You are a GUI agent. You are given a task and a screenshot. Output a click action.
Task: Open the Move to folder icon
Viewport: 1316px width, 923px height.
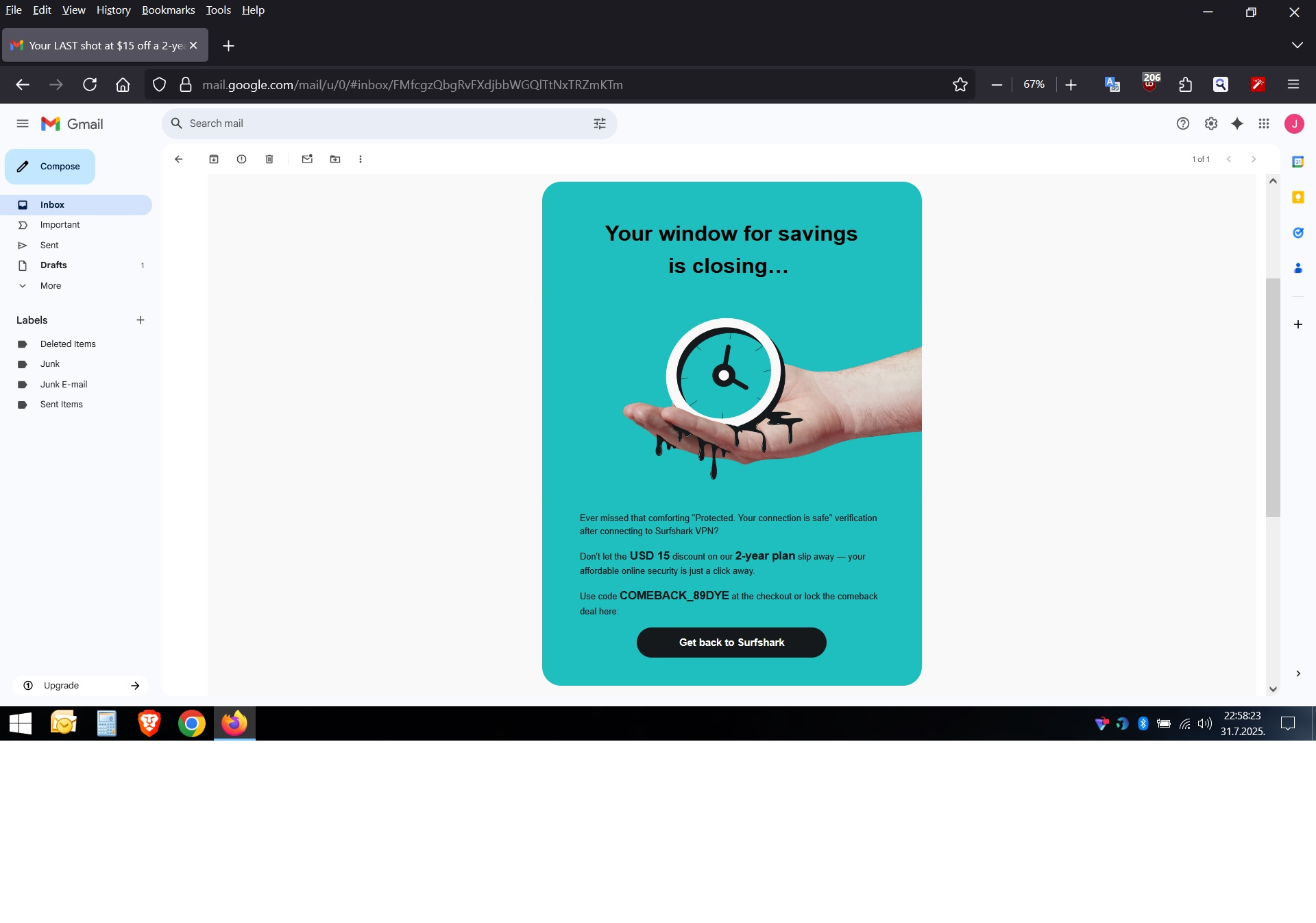click(335, 159)
